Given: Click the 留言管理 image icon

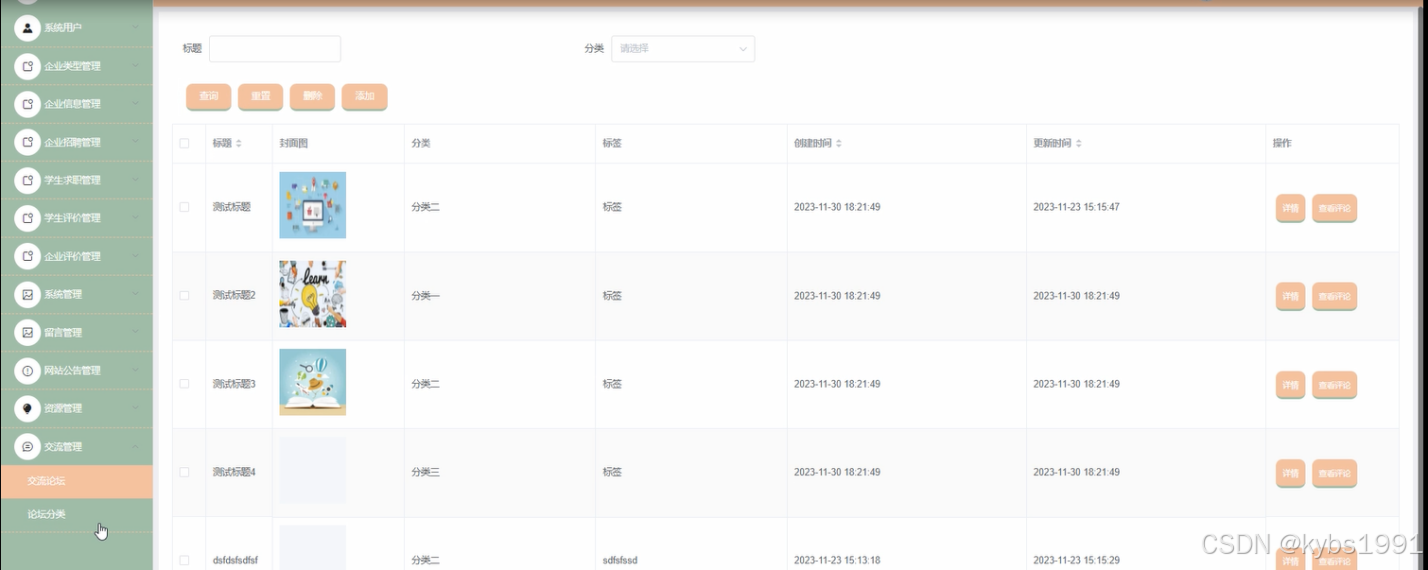Looking at the screenshot, I should point(27,332).
